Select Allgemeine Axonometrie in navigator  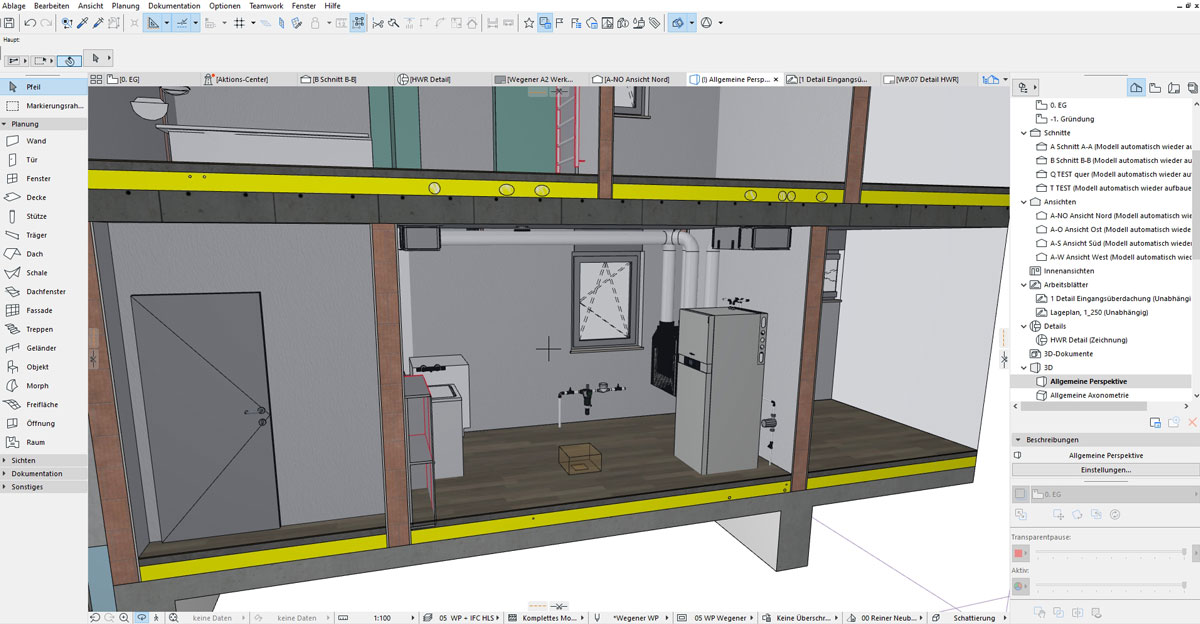[1088, 395]
